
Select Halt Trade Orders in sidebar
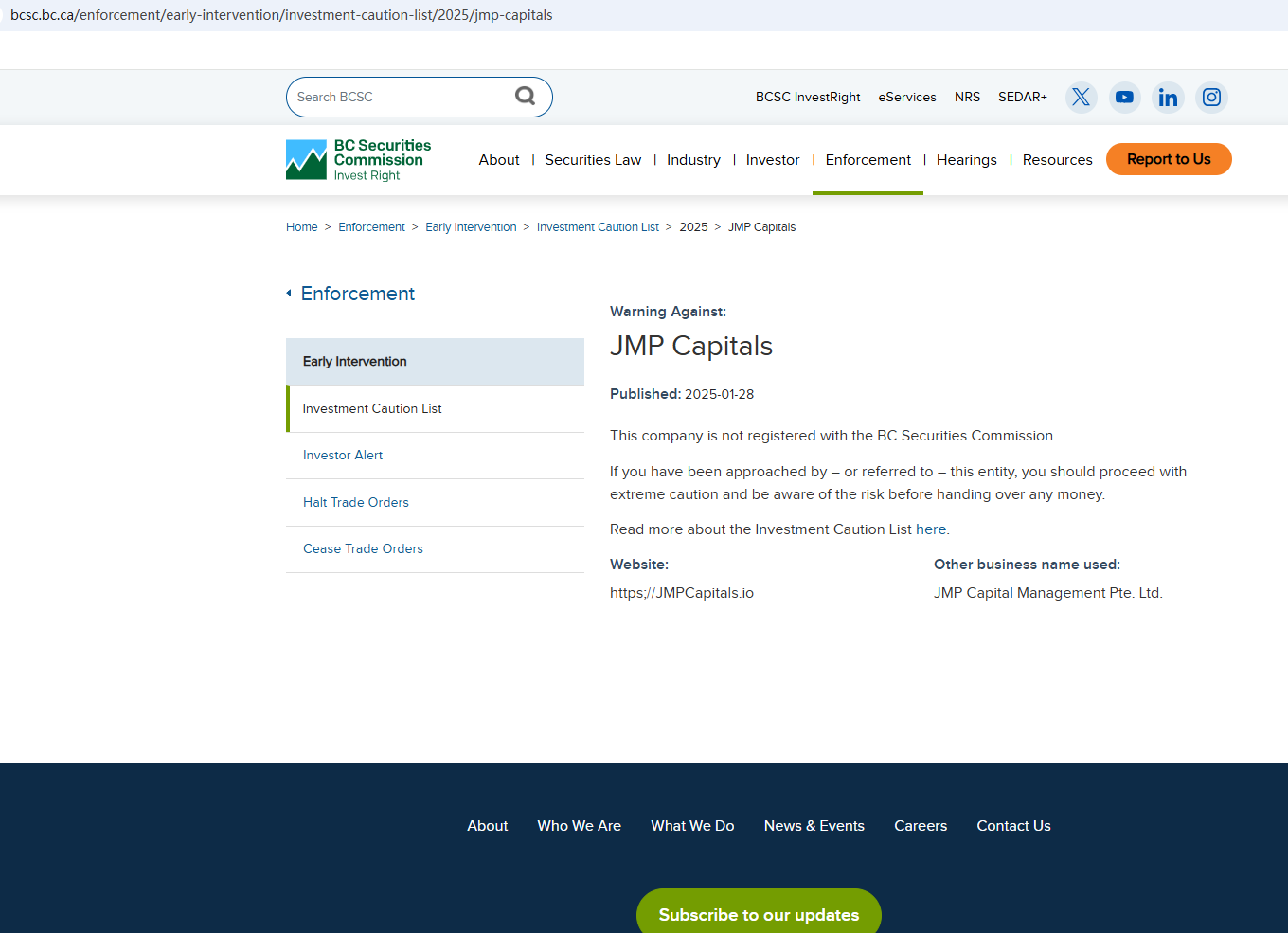pyautogui.click(x=356, y=503)
